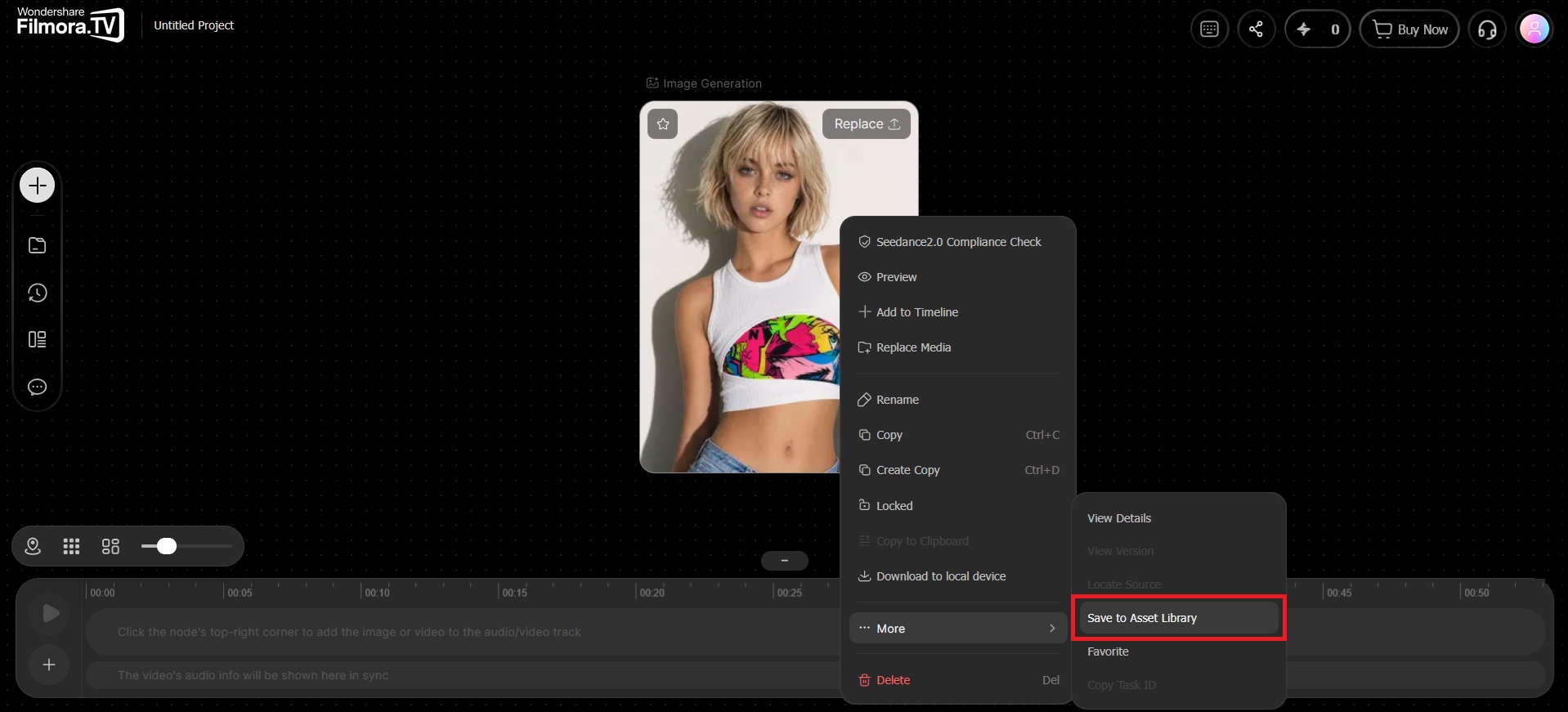Open View Details in submenu
Screen dimensions: 1568x712
click(x=1179, y=518)
